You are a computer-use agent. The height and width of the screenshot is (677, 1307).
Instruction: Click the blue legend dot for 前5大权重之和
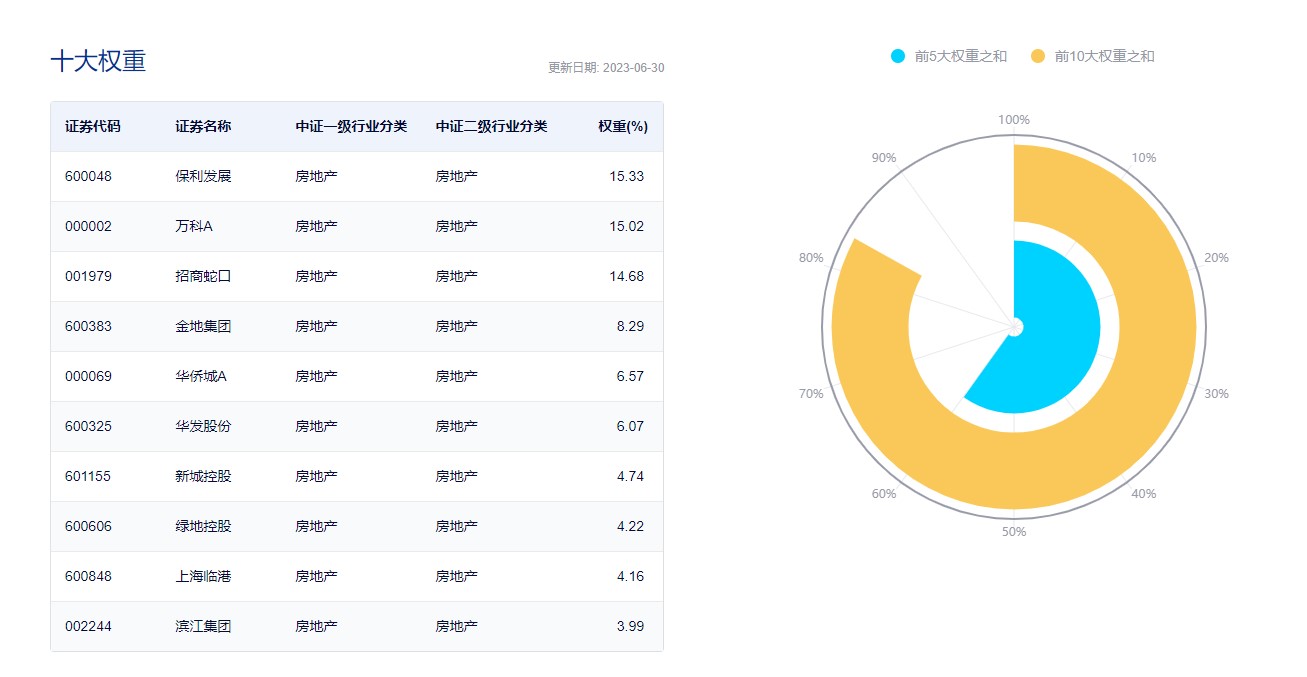coord(897,56)
